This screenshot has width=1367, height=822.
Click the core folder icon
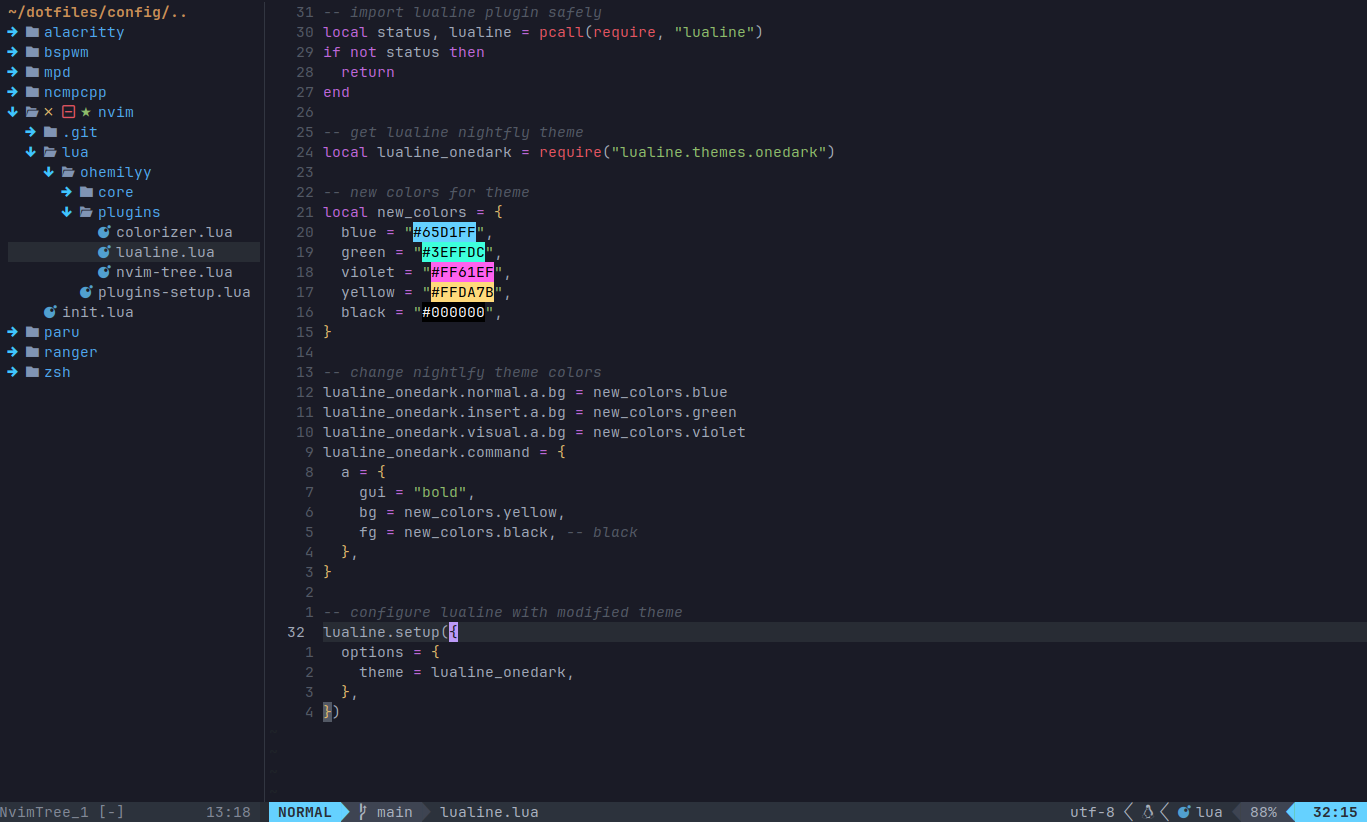tap(86, 192)
